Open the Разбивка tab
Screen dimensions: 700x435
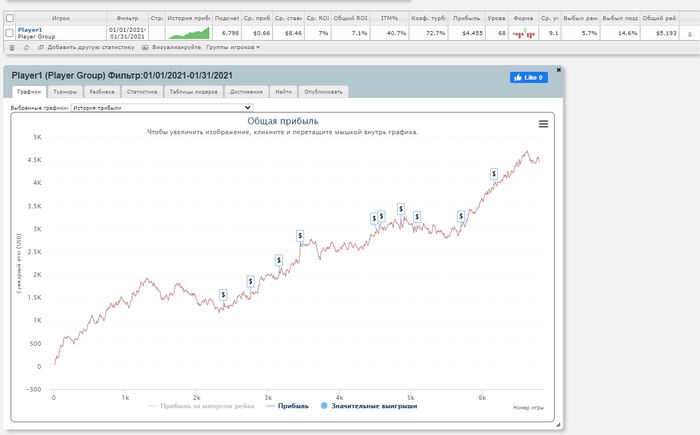click(102, 92)
